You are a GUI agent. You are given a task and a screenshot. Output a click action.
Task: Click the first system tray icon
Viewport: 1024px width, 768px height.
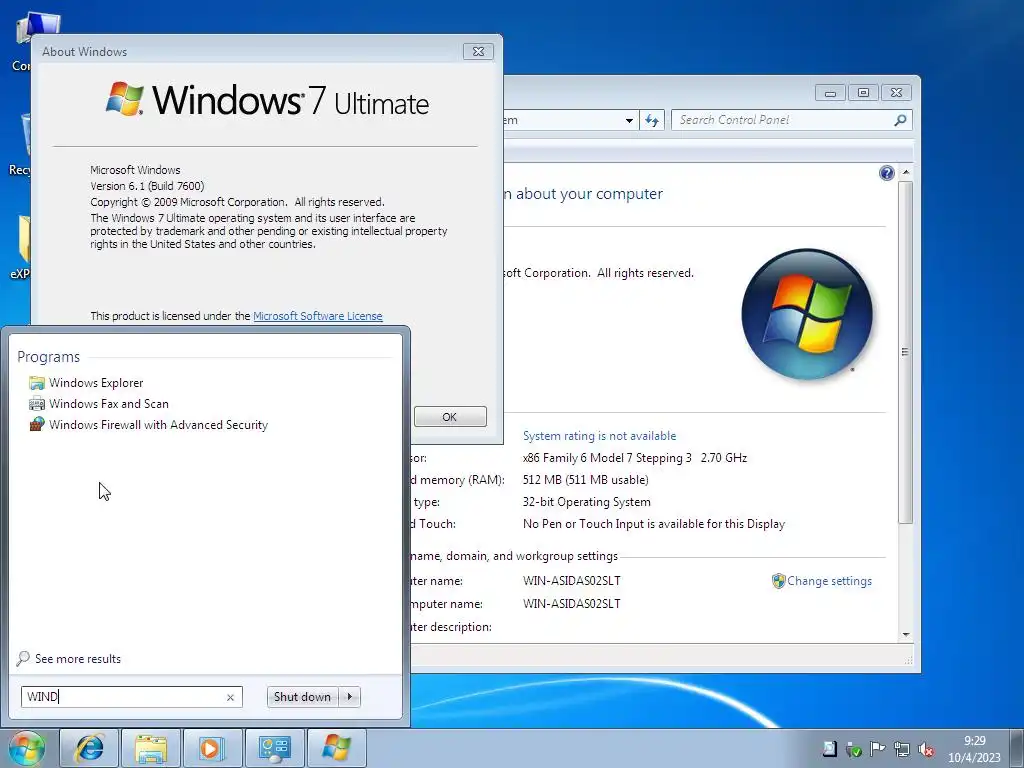[x=829, y=748]
